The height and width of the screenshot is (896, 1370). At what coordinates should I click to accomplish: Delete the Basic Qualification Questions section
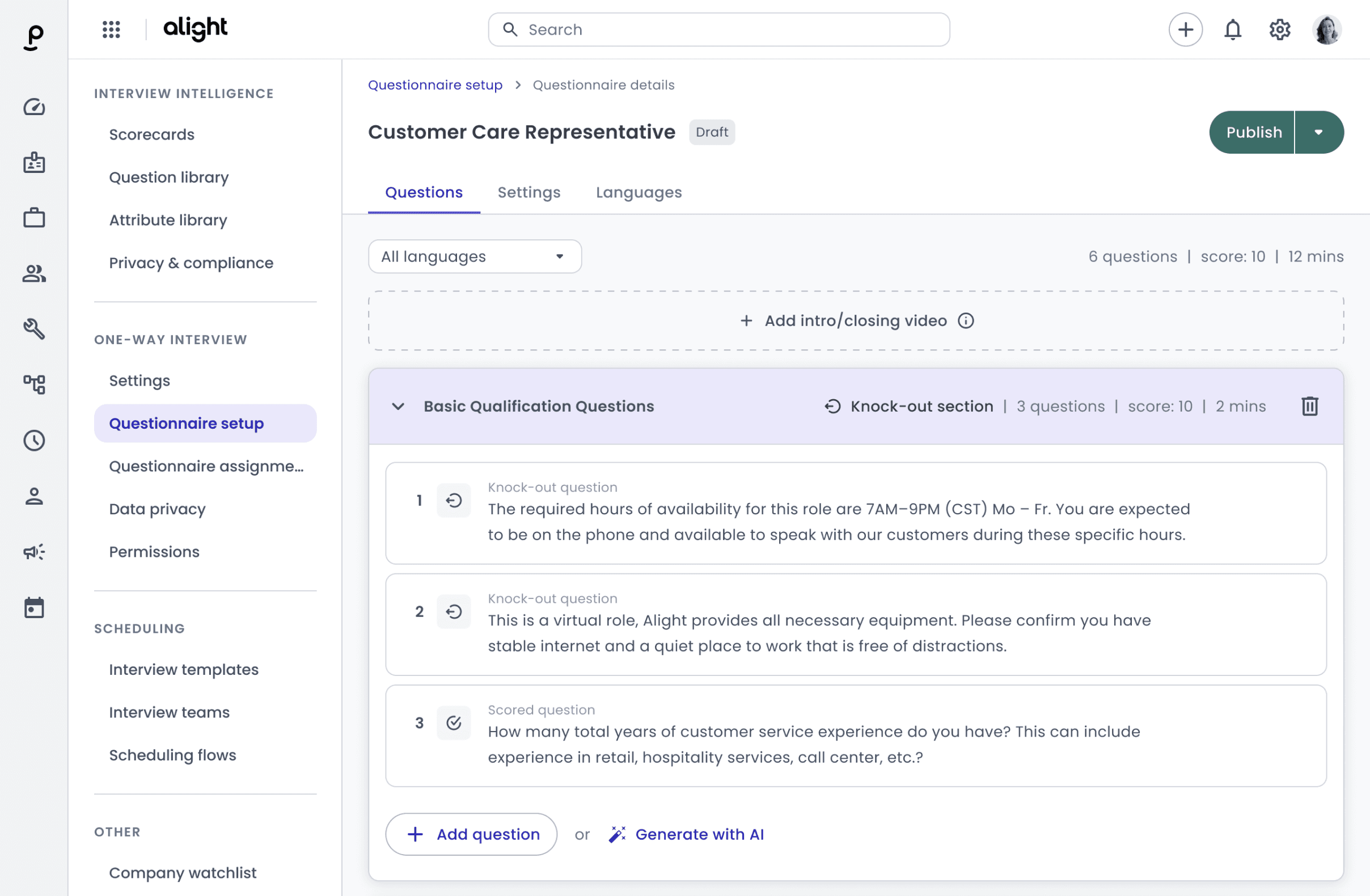click(x=1309, y=406)
